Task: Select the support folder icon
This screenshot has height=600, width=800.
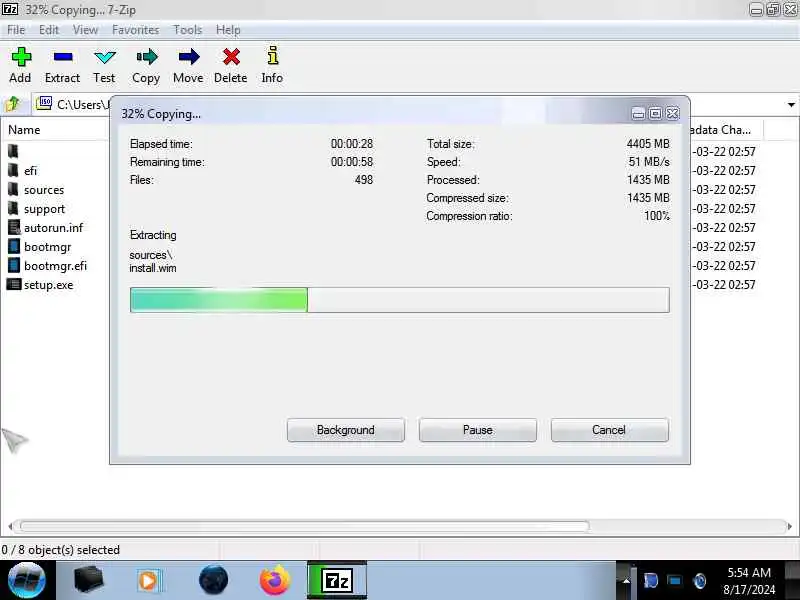Action: [13, 208]
